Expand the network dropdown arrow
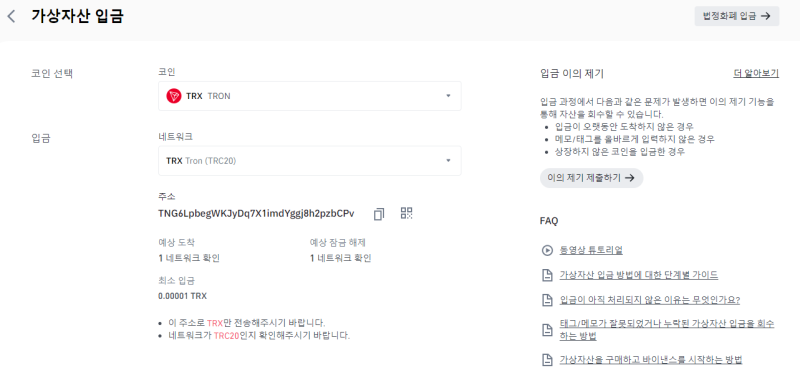 tap(448, 161)
